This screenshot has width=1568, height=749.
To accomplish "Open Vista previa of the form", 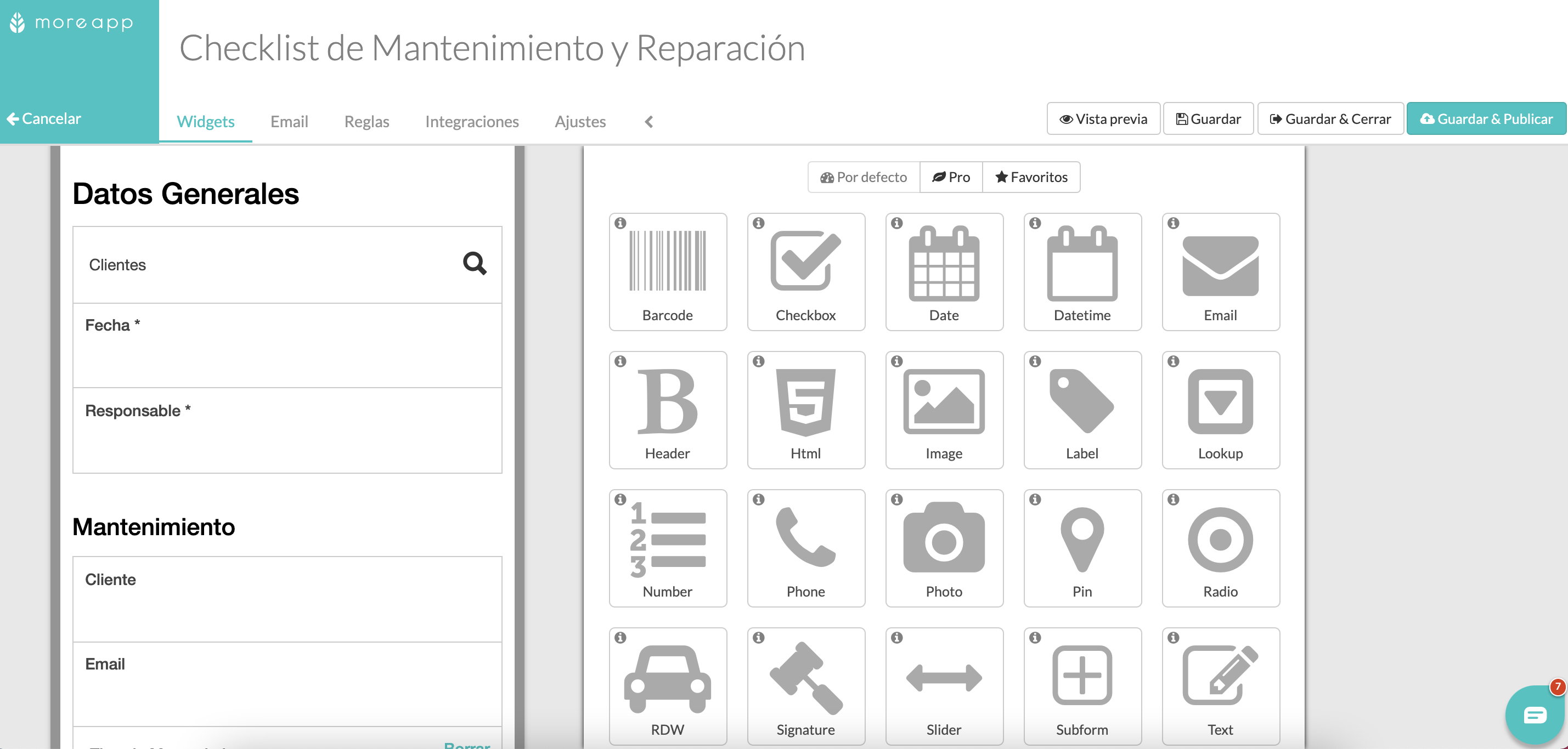I will click(1103, 118).
